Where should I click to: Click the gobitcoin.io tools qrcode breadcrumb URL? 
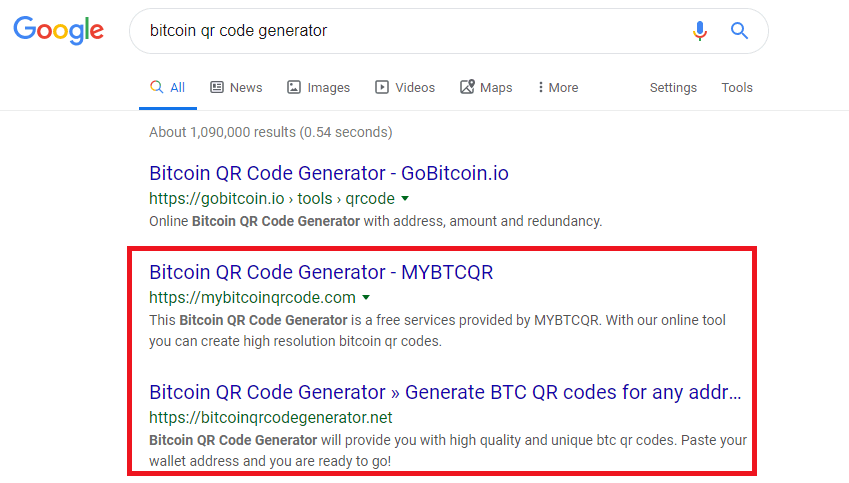(271, 198)
